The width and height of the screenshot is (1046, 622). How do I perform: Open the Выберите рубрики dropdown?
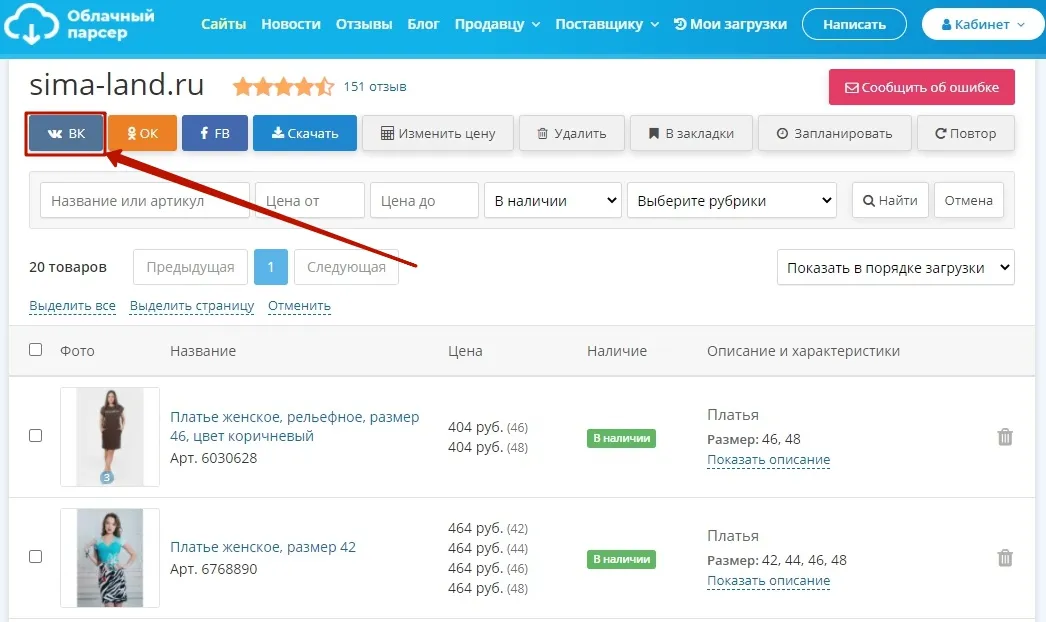click(732, 200)
